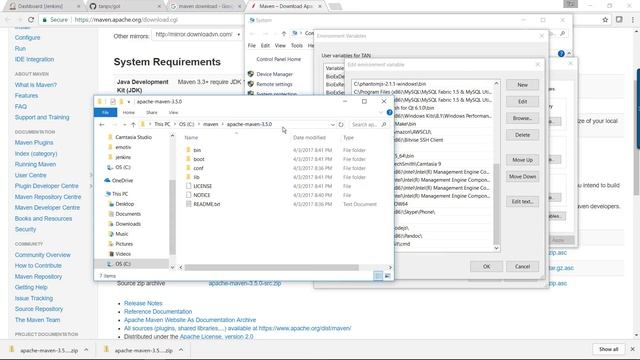This screenshot has width=640, height=360.
Task: Close the downloads bar
Action: [x=632, y=349]
